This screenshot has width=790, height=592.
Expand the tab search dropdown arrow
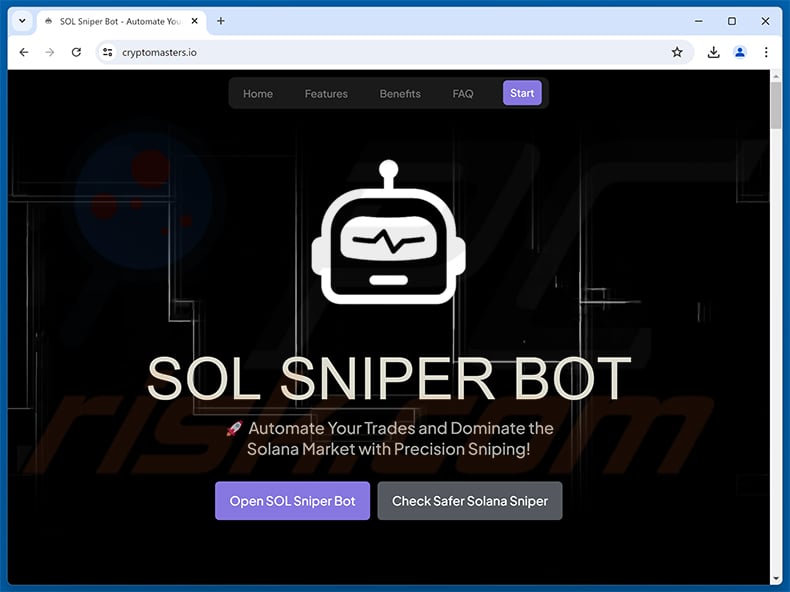(22, 21)
